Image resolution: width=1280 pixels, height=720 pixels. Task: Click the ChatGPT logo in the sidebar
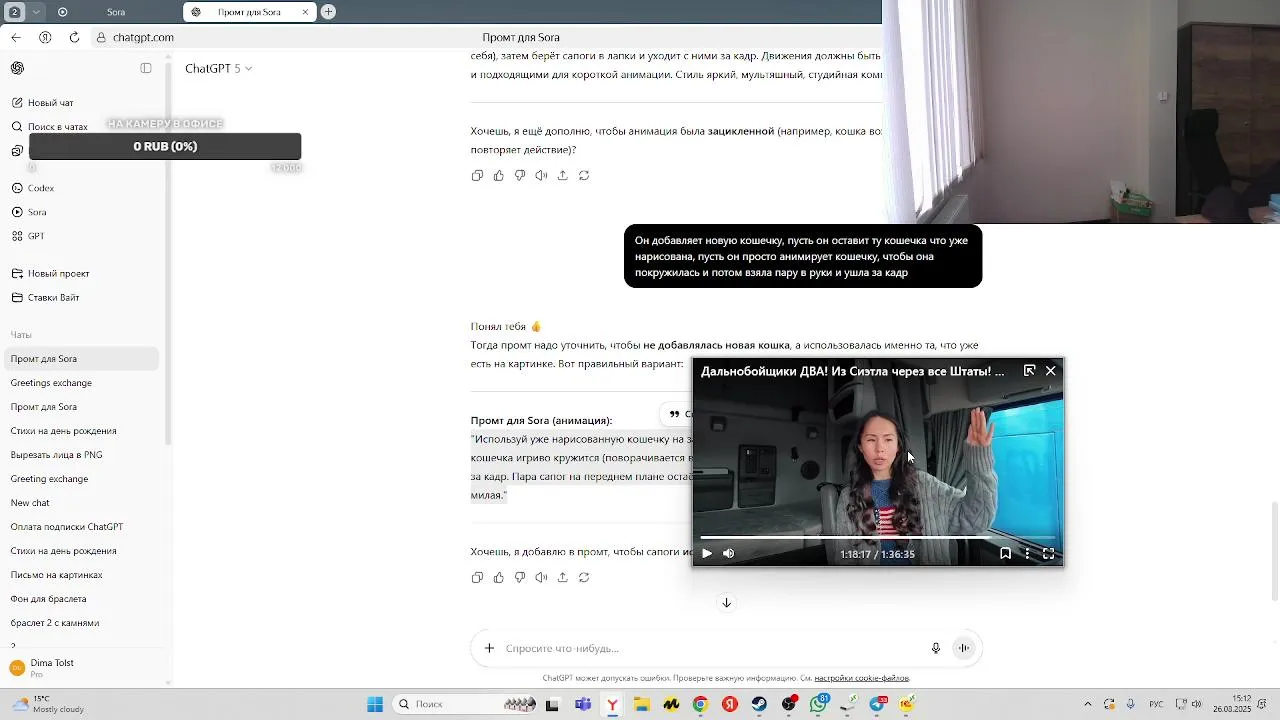(x=17, y=68)
